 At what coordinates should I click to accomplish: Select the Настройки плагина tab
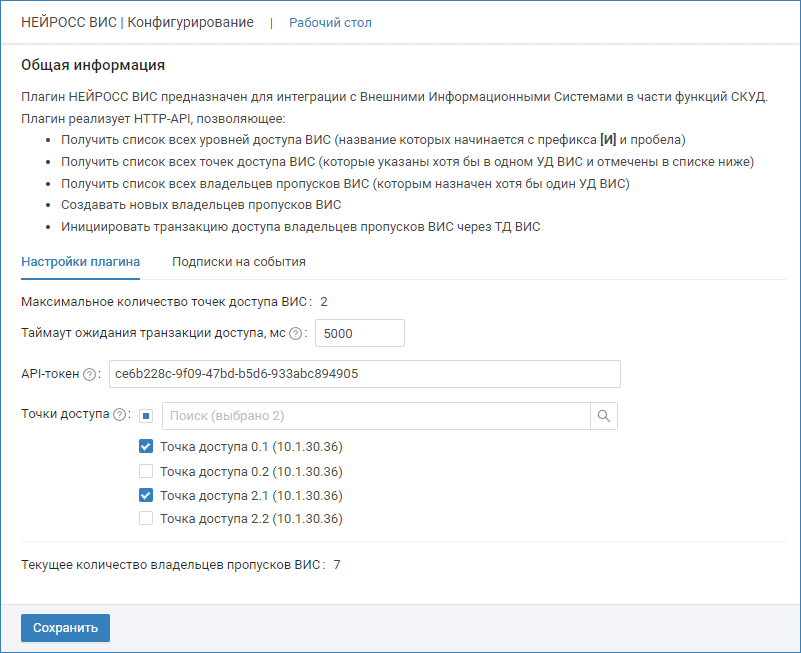[x=80, y=262]
